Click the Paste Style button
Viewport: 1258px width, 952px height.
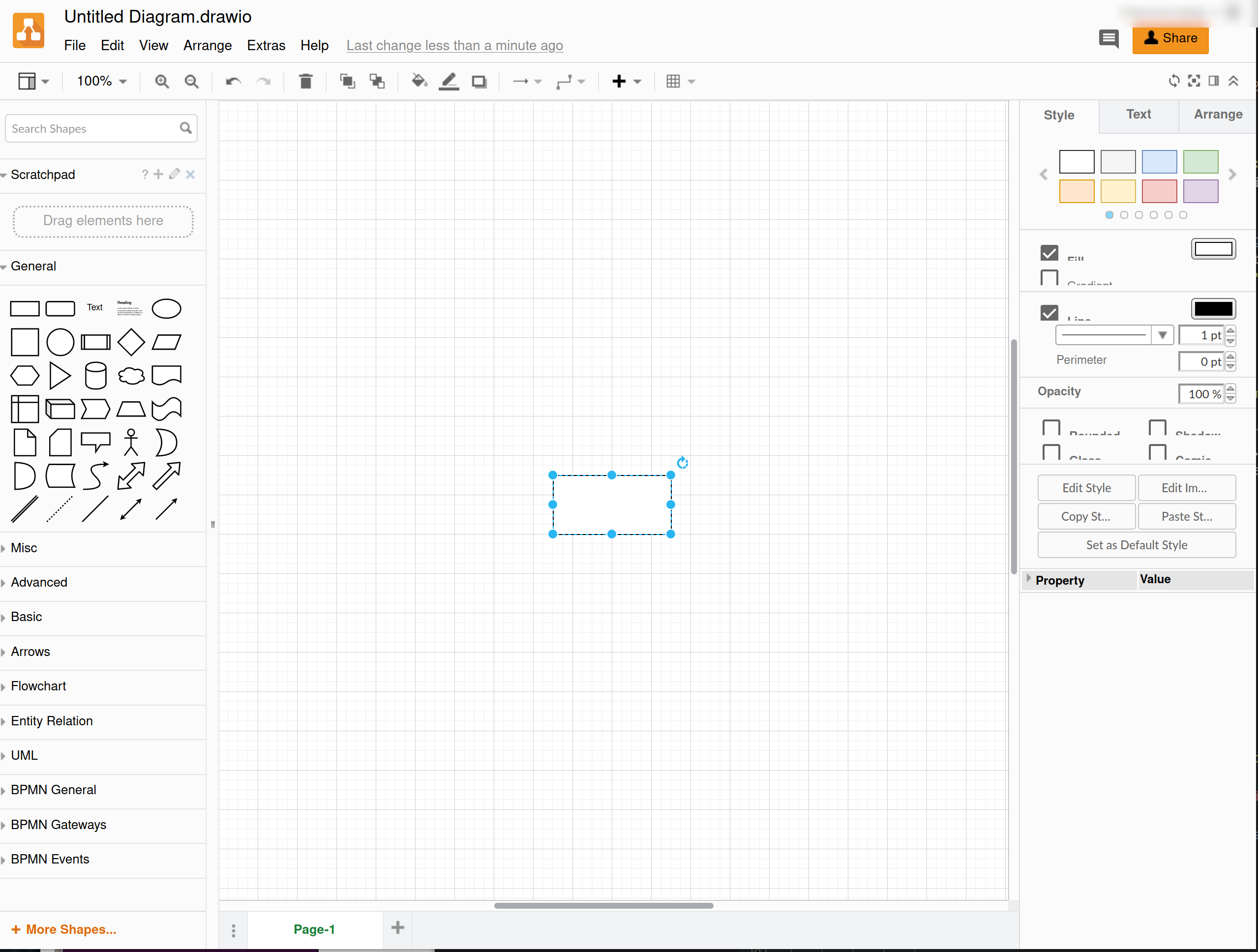pos(1186,516)
